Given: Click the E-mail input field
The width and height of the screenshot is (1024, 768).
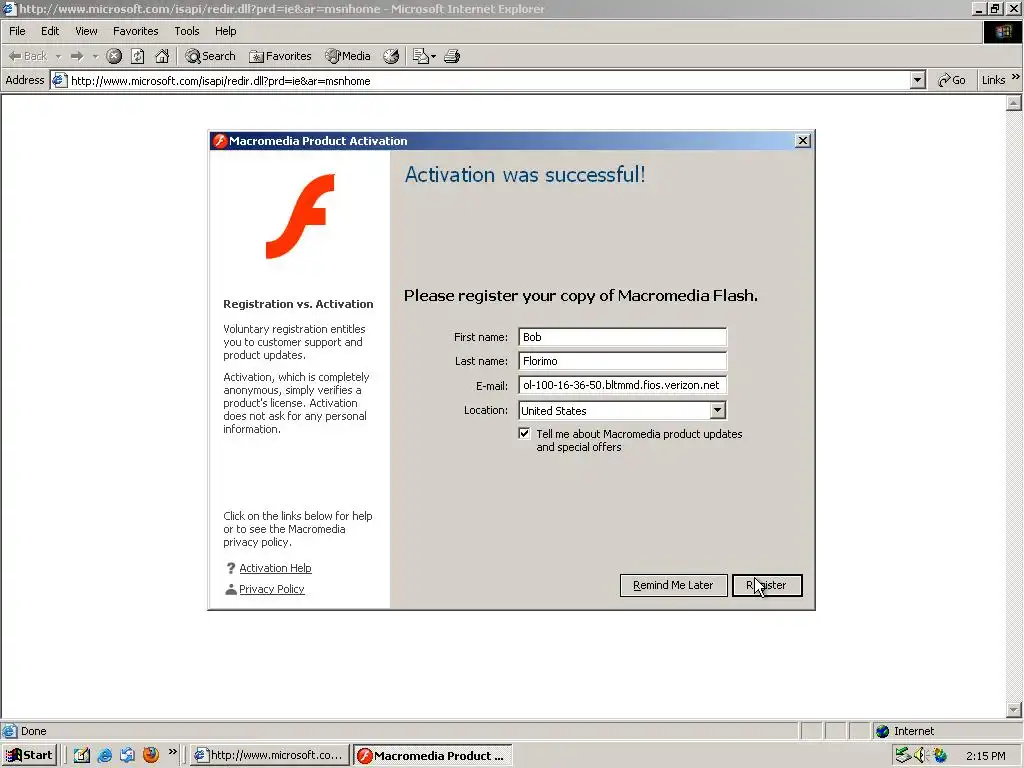Looking at the screenshot, I should pos(622,385).
